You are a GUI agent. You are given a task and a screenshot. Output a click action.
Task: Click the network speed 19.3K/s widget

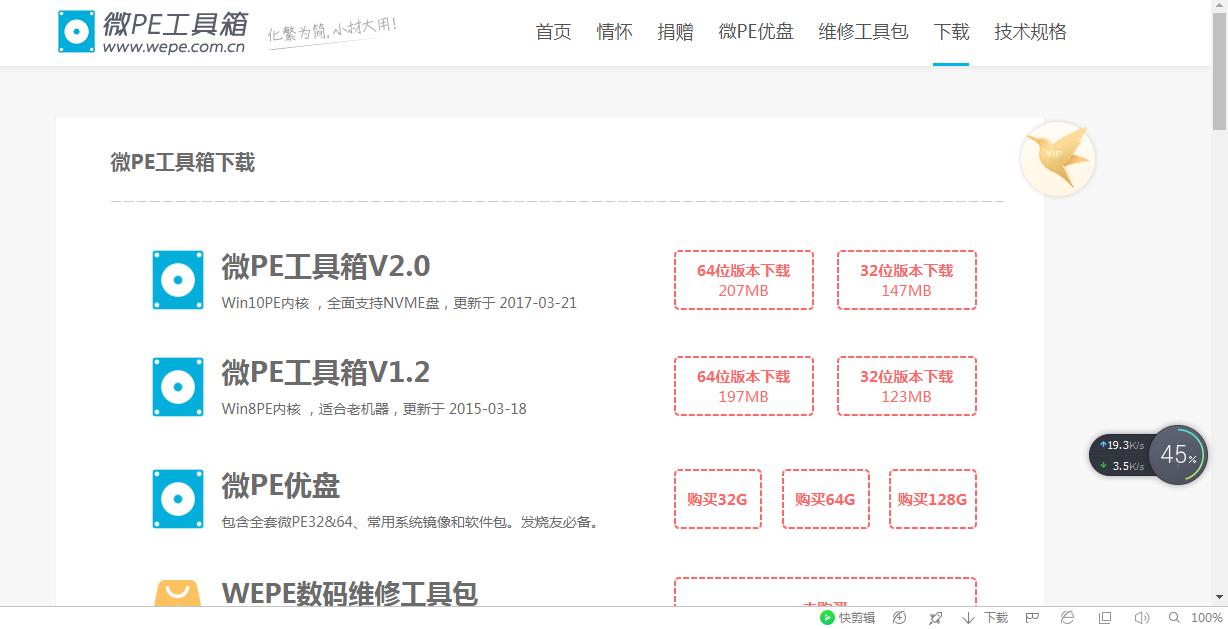point(1120,455)
